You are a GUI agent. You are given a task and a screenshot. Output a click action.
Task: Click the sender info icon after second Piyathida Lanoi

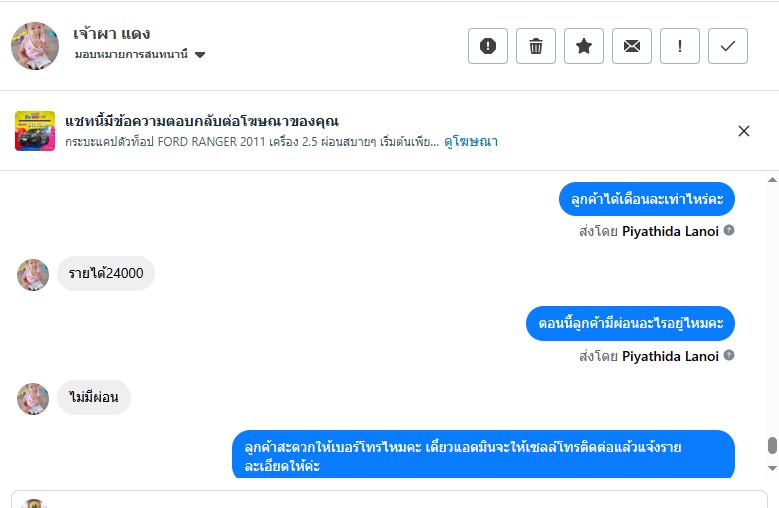coord(729,356)
